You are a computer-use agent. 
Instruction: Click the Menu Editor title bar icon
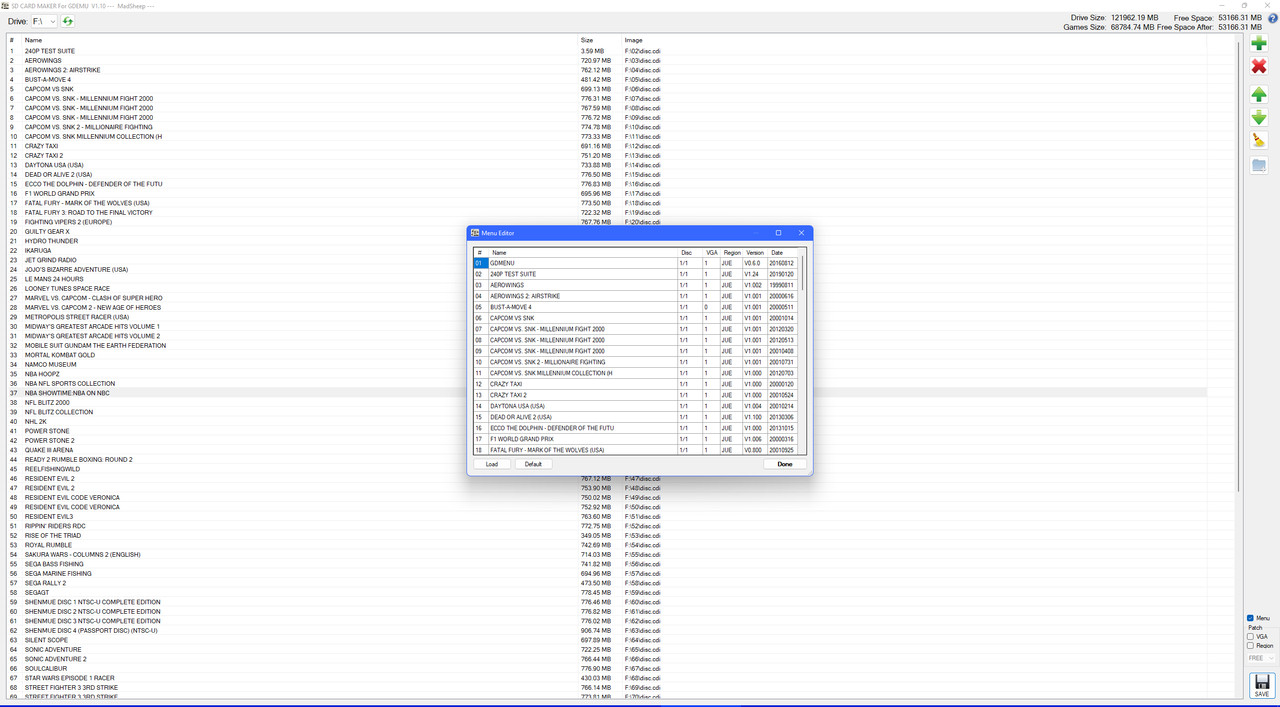point(475,233)
